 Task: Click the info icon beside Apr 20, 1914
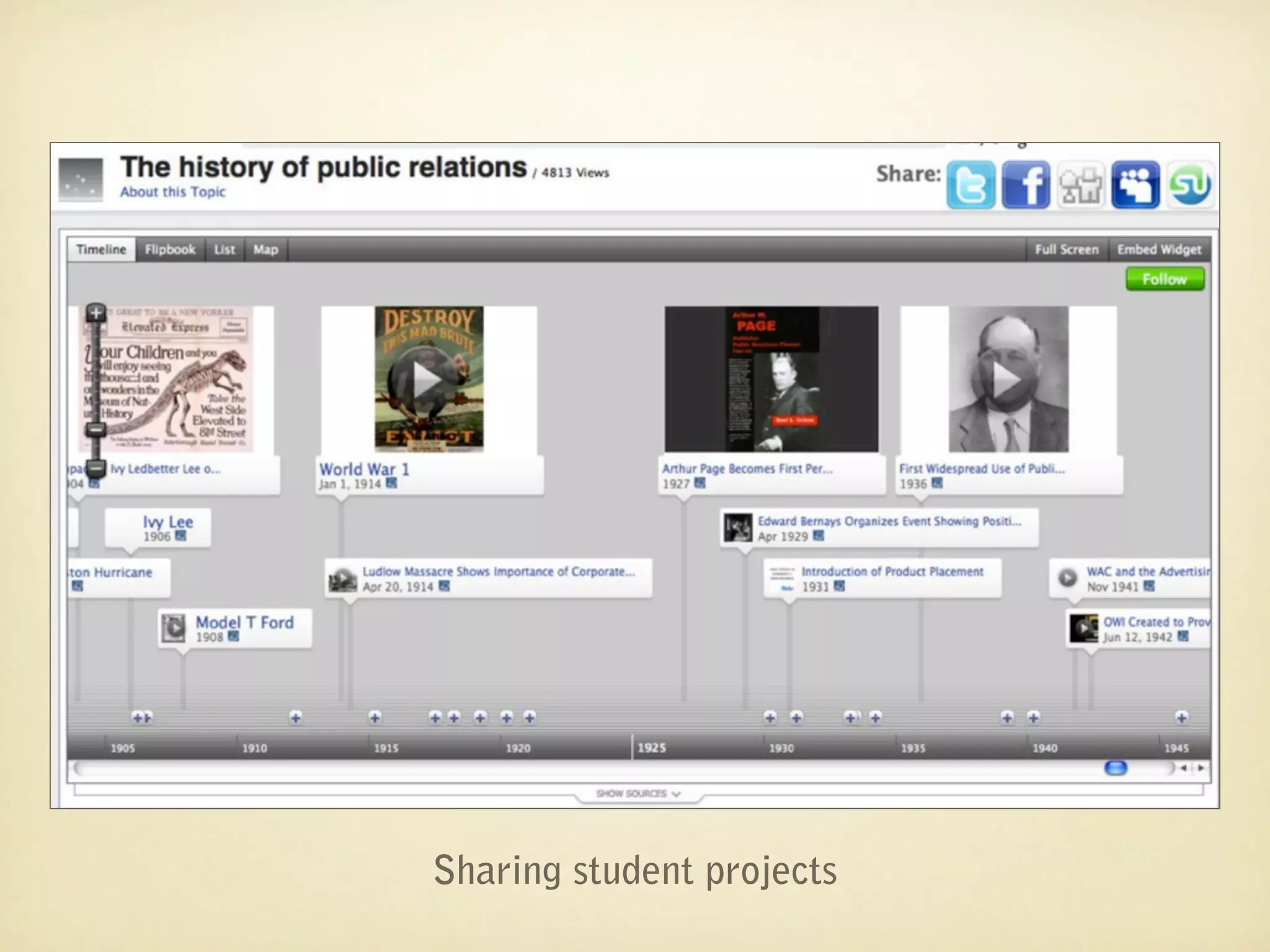[x=444, y=586]
